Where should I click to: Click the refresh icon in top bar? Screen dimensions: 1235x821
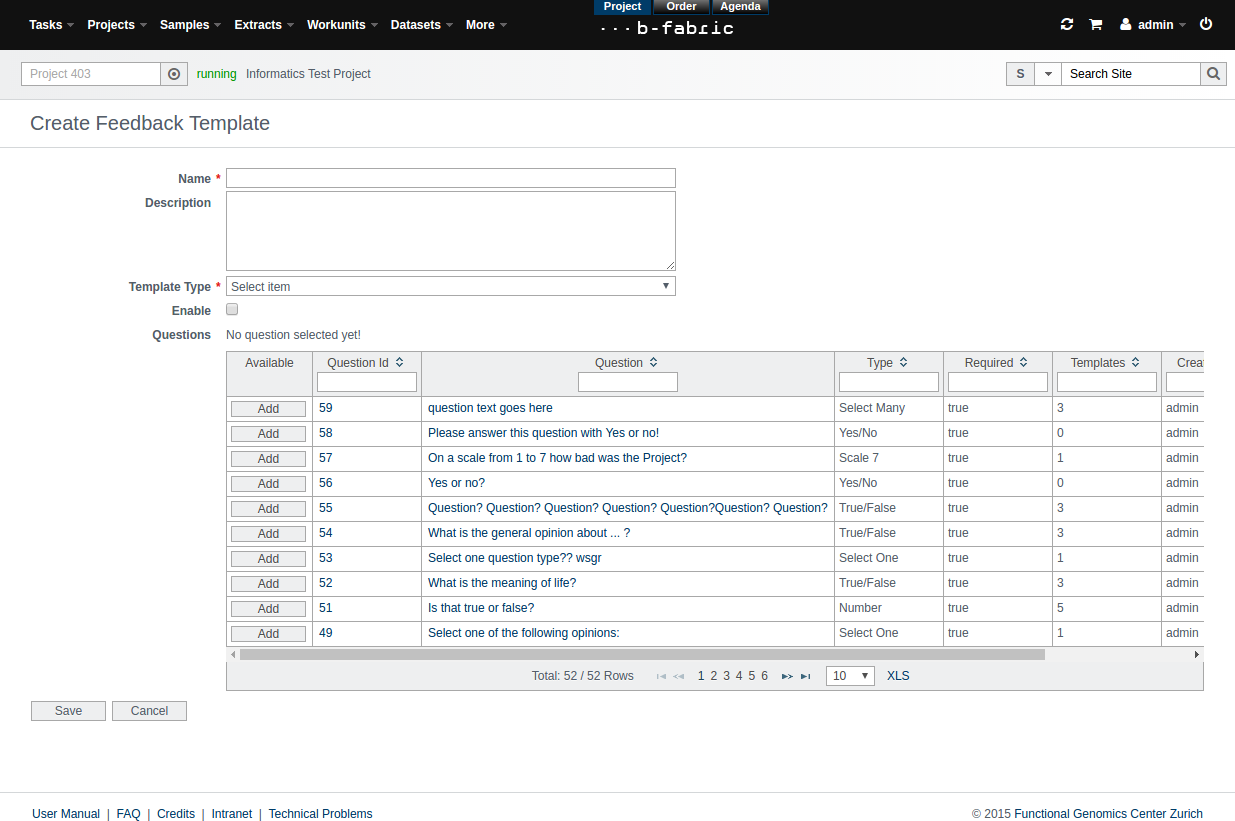tap(1067, 24)
